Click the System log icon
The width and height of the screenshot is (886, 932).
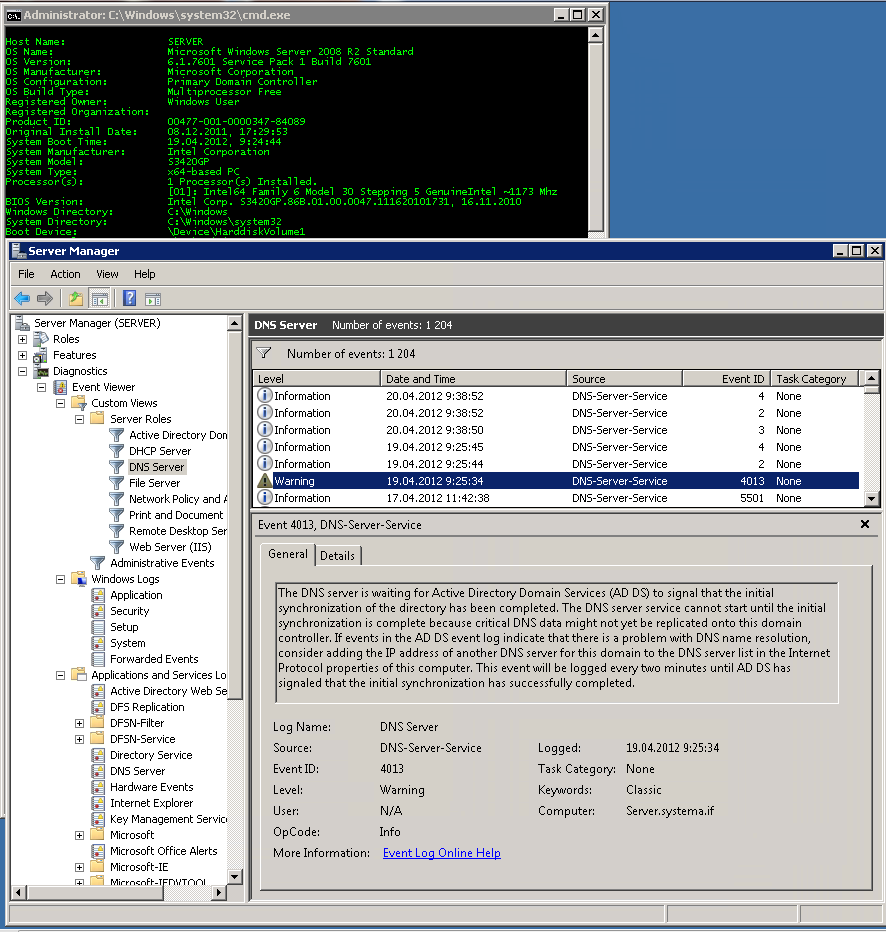(x=98, y=643)
